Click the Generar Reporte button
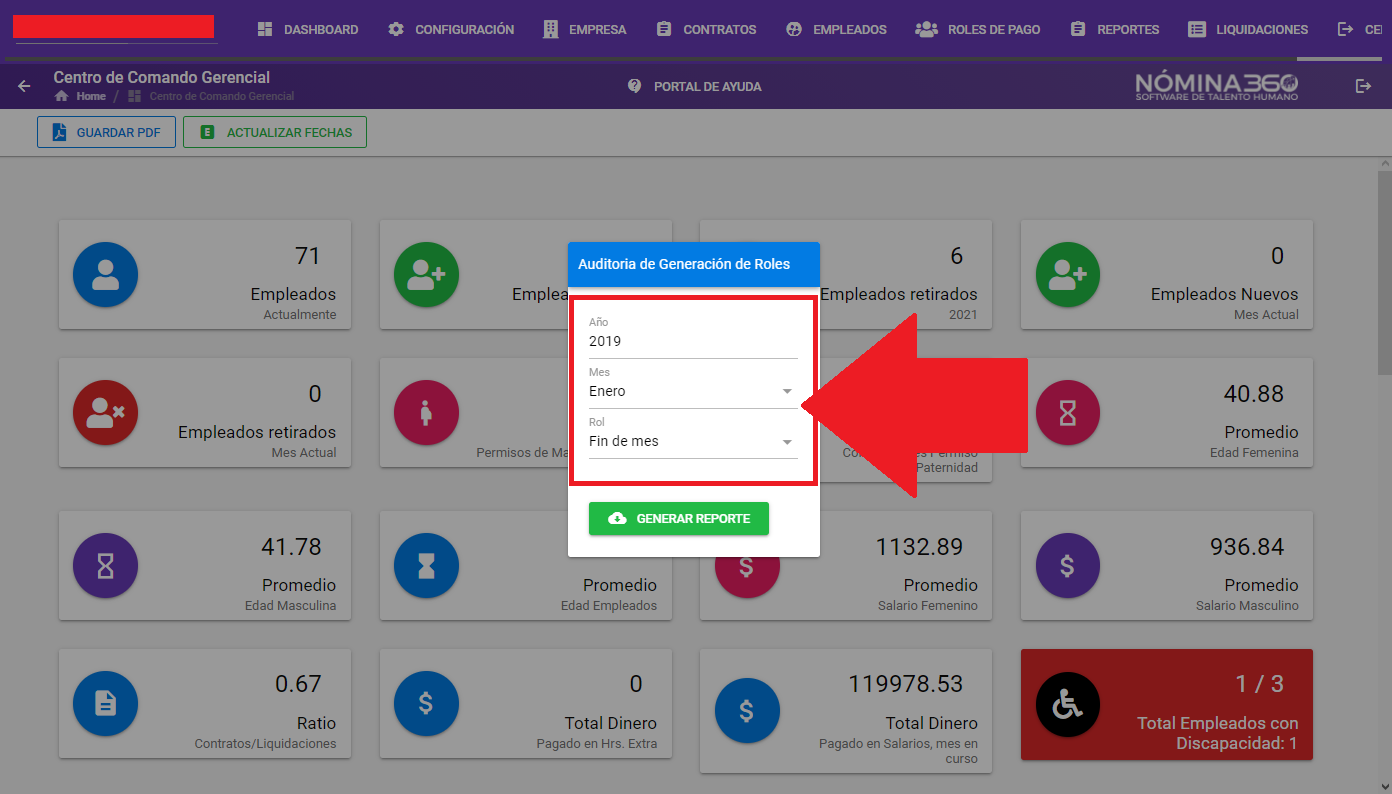This screenshot has width=1392, height=794. click(x=679, y=518)
